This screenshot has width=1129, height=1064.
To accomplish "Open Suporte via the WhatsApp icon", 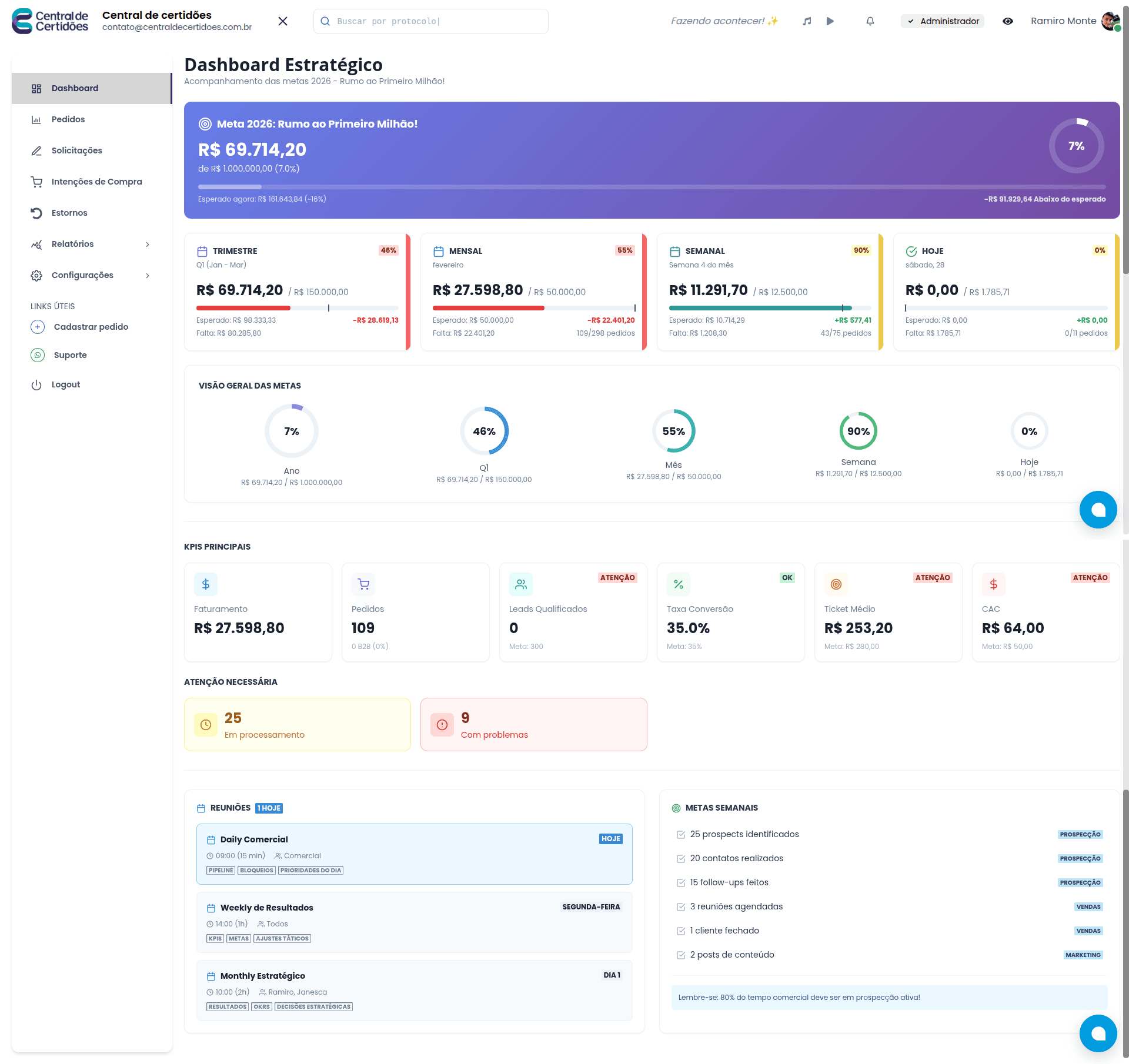I will point(71,355).
